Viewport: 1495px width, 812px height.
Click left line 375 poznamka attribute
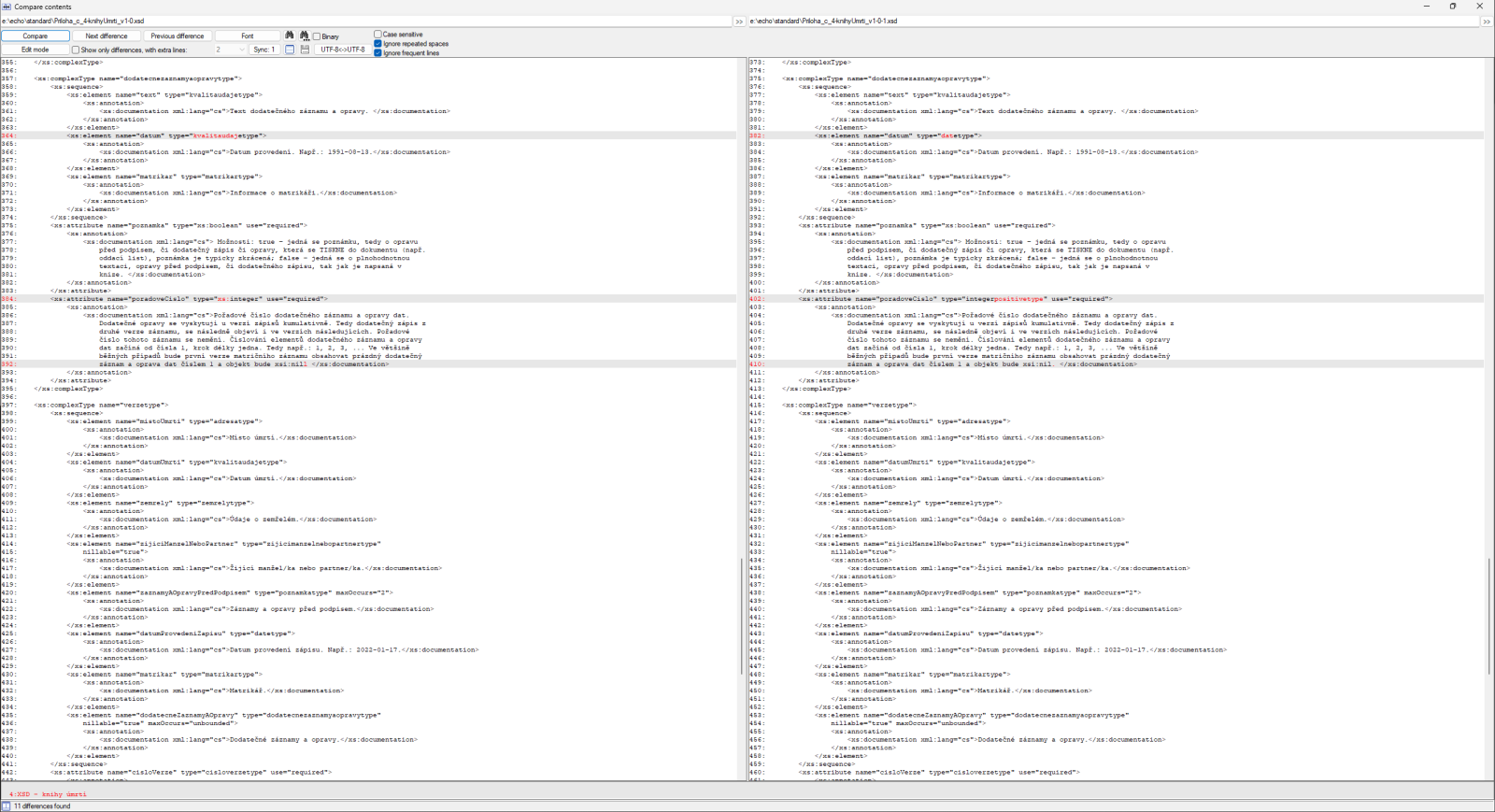coord(178,225)
